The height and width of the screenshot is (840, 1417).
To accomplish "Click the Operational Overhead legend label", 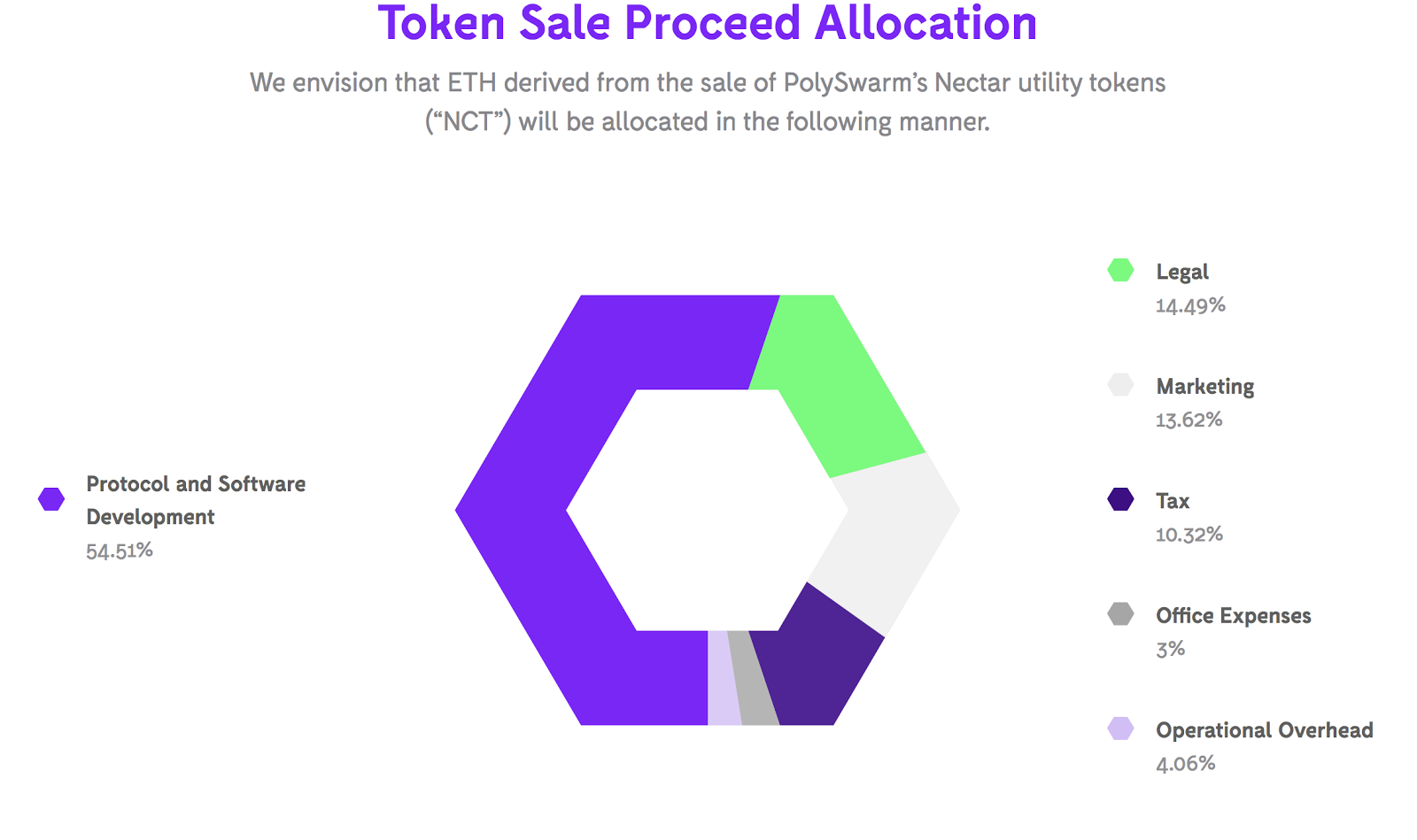I will 1264,730.
